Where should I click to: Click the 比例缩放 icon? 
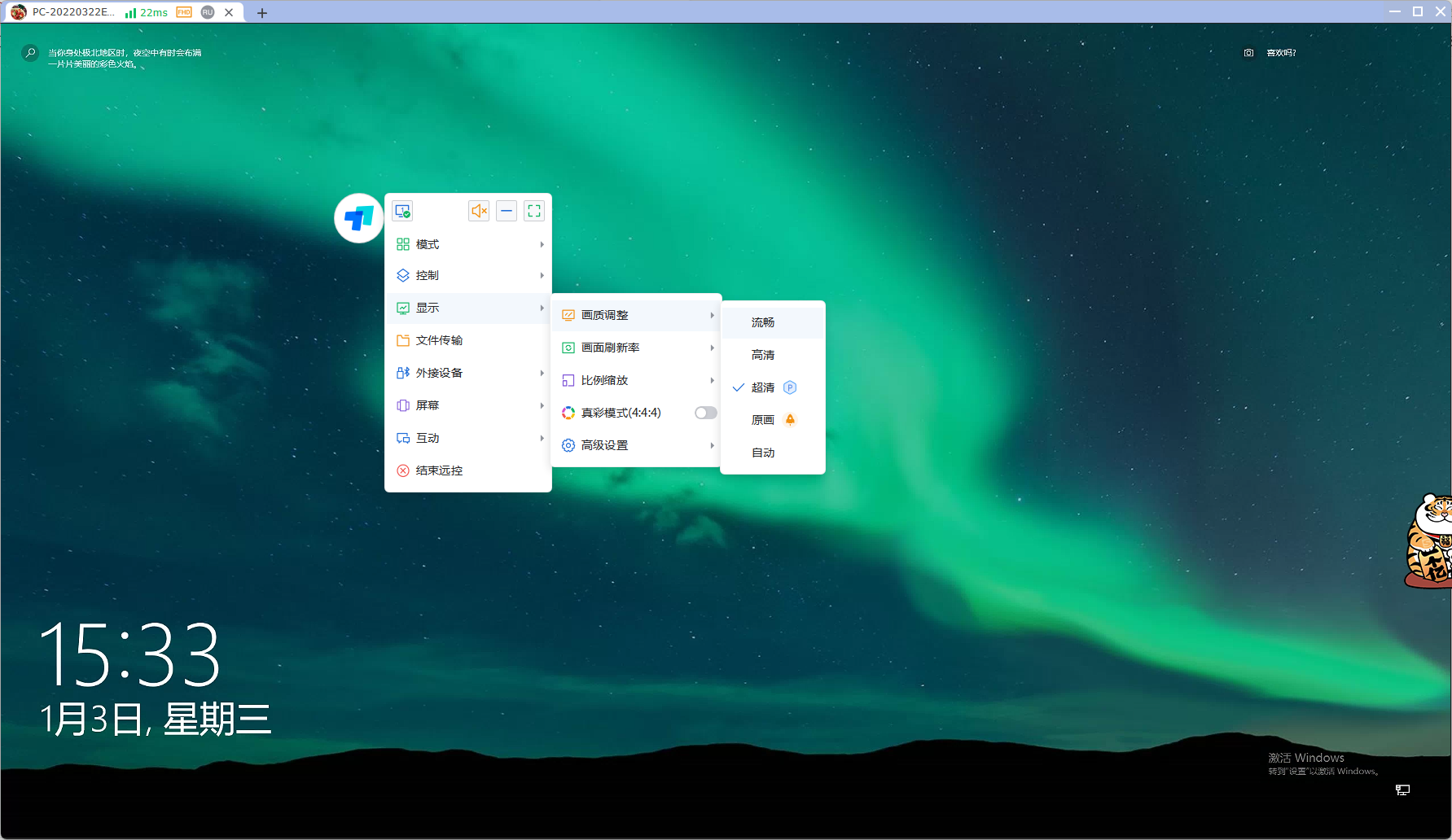[568, 380]
